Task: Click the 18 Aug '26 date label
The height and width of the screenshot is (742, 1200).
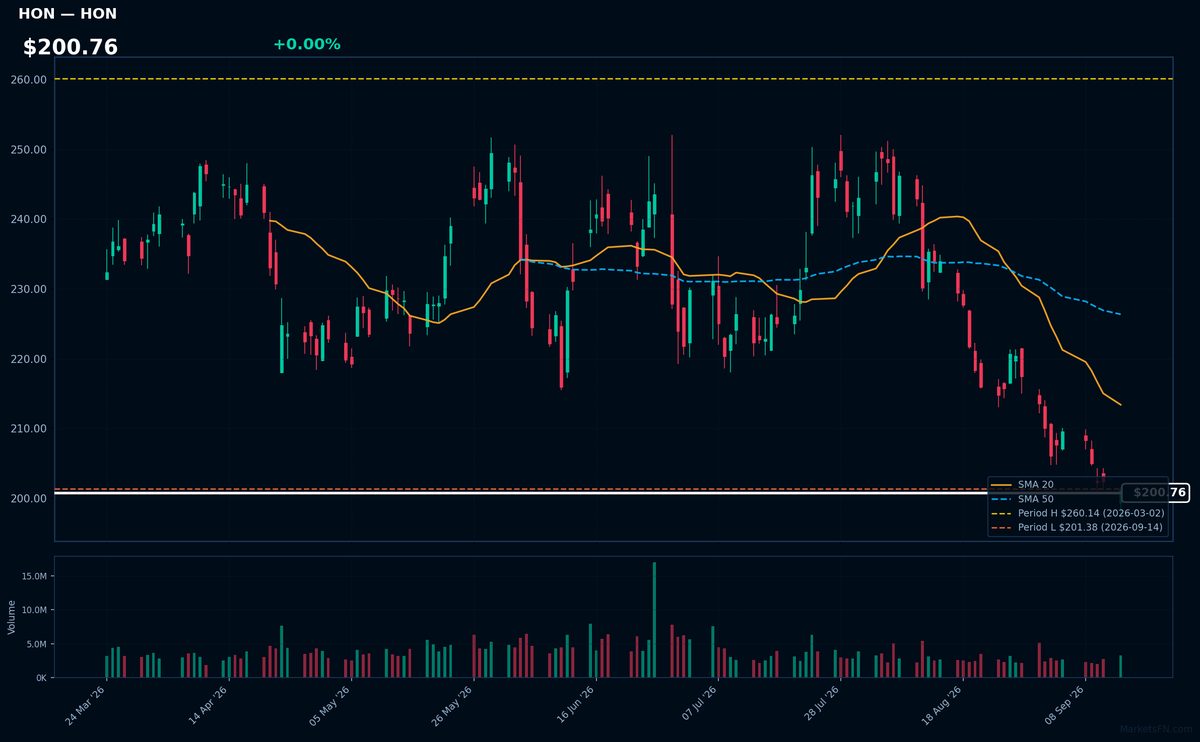Action: pos(942,706)
